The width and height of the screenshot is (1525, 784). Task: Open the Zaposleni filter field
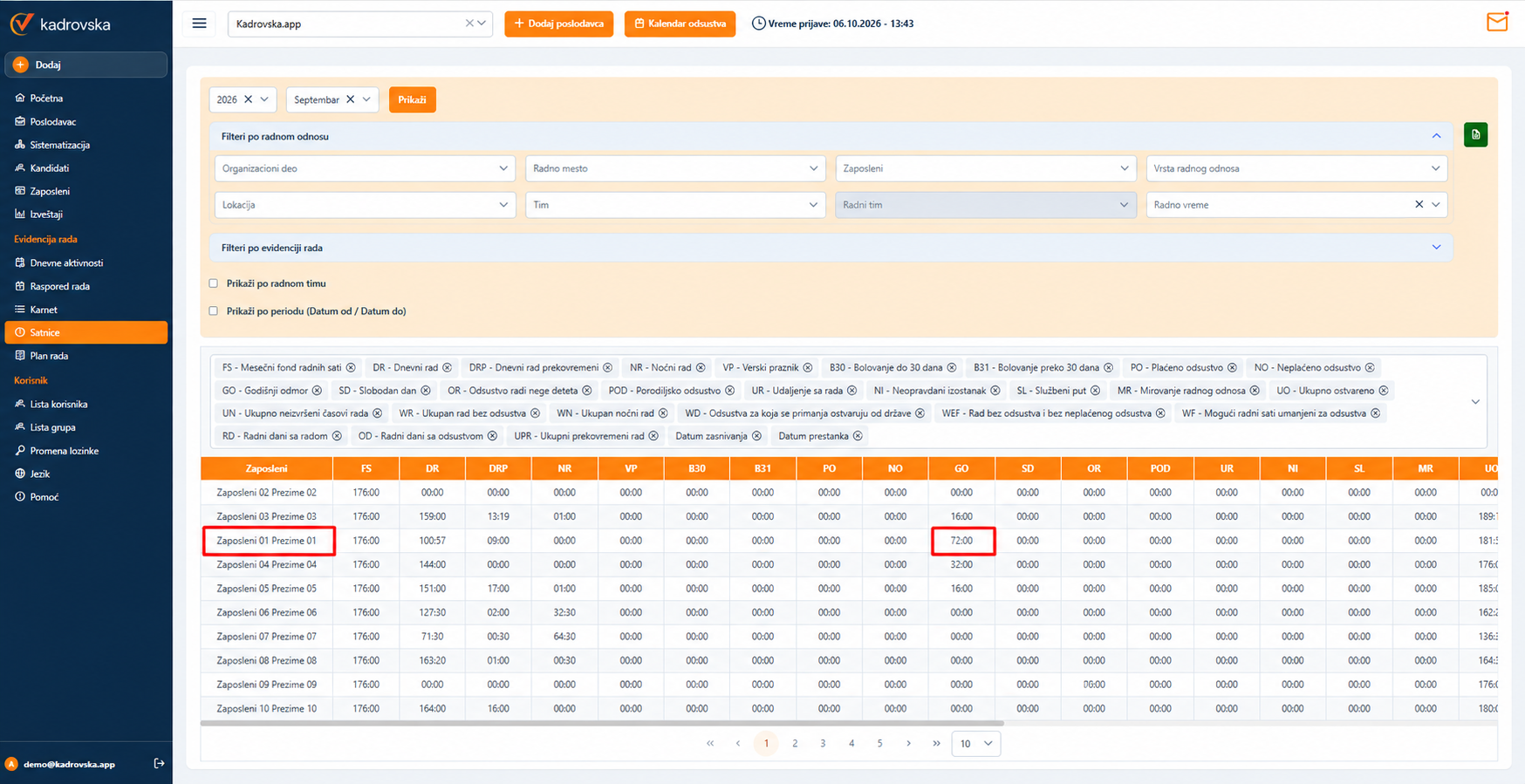[986, 168]
